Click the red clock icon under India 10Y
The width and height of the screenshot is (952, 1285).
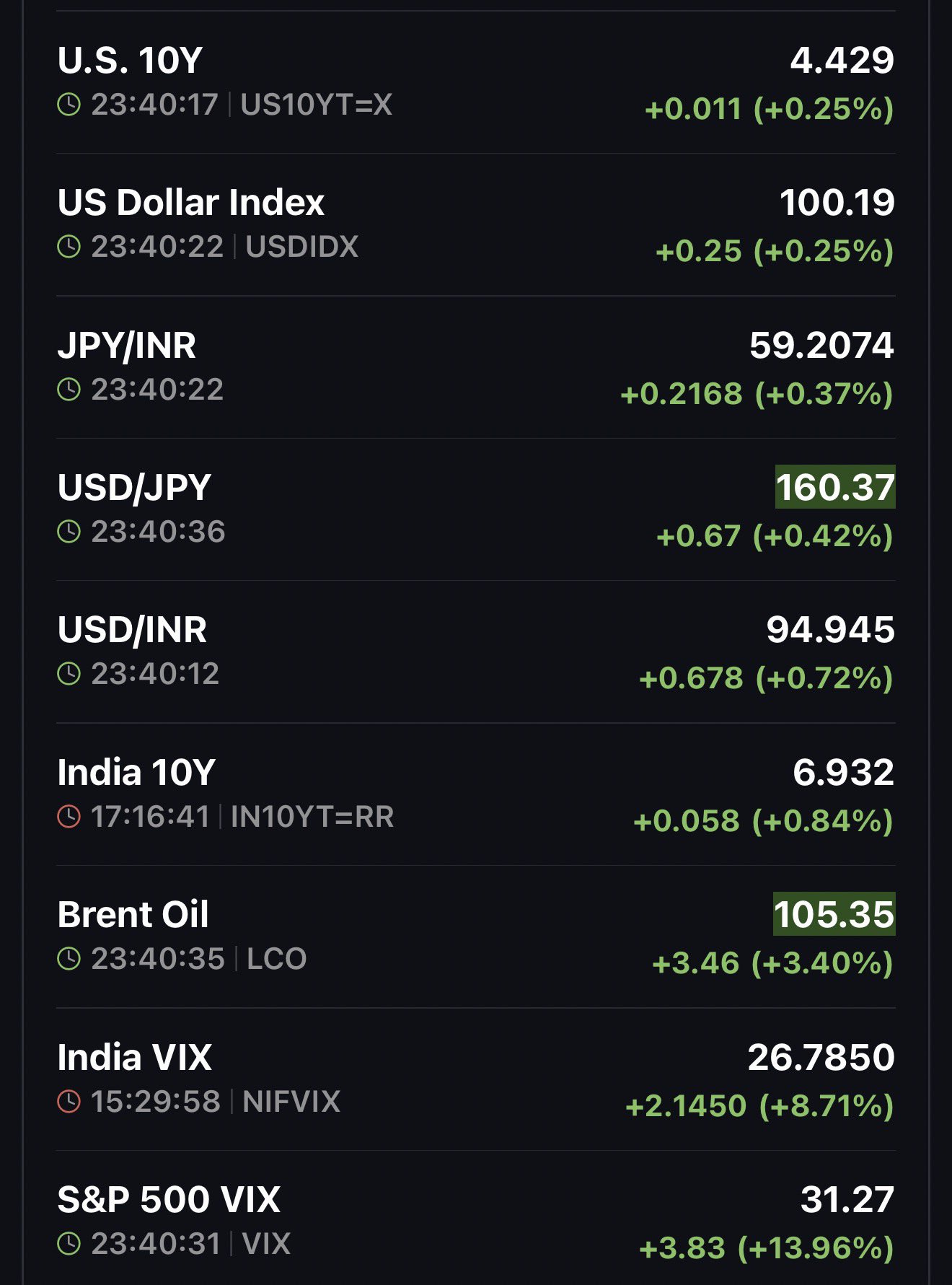tap(69, 817)
